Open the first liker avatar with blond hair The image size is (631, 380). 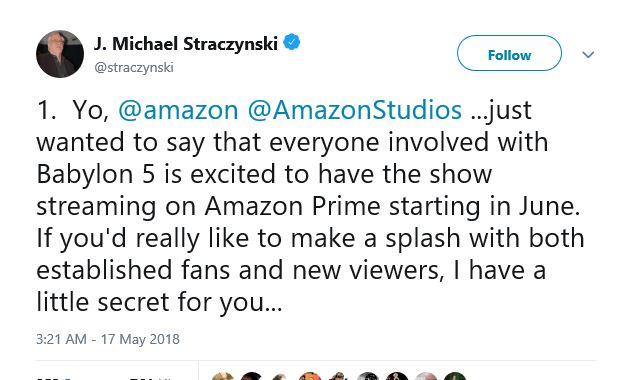click(x=223, y=376)
